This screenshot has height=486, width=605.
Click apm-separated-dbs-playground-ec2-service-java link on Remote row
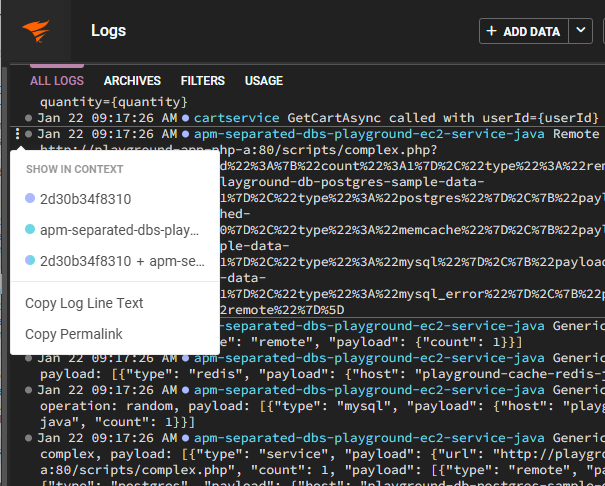pyautogui.click(x=369, y=134)
